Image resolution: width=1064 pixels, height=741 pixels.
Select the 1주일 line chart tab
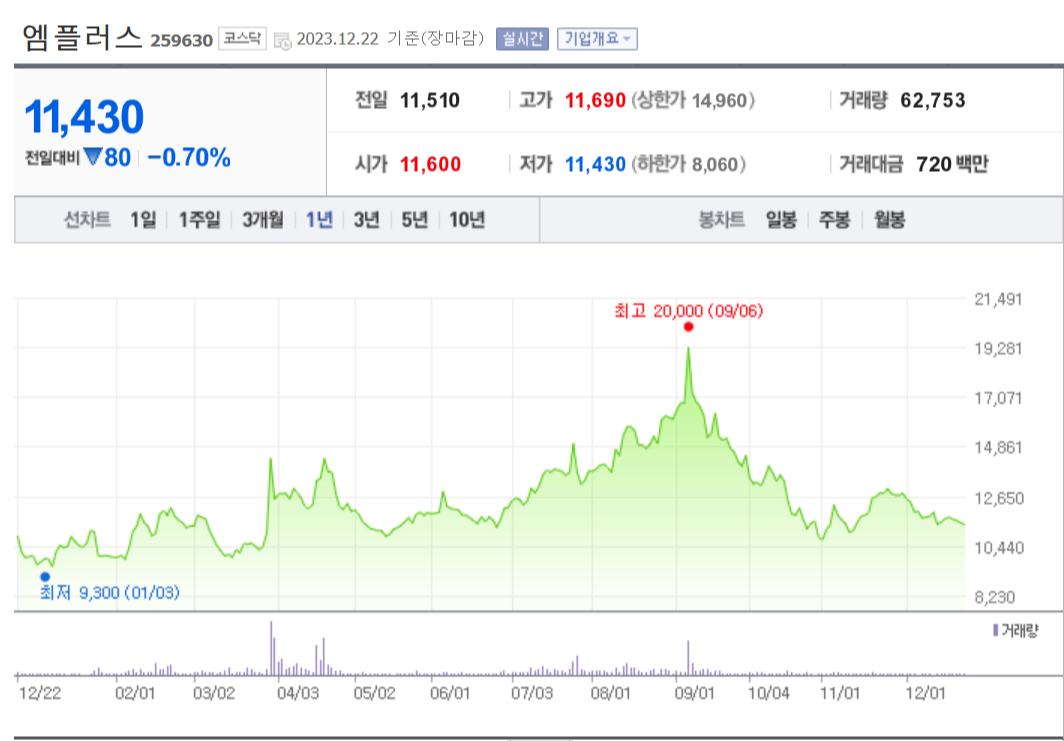point(199,220)
